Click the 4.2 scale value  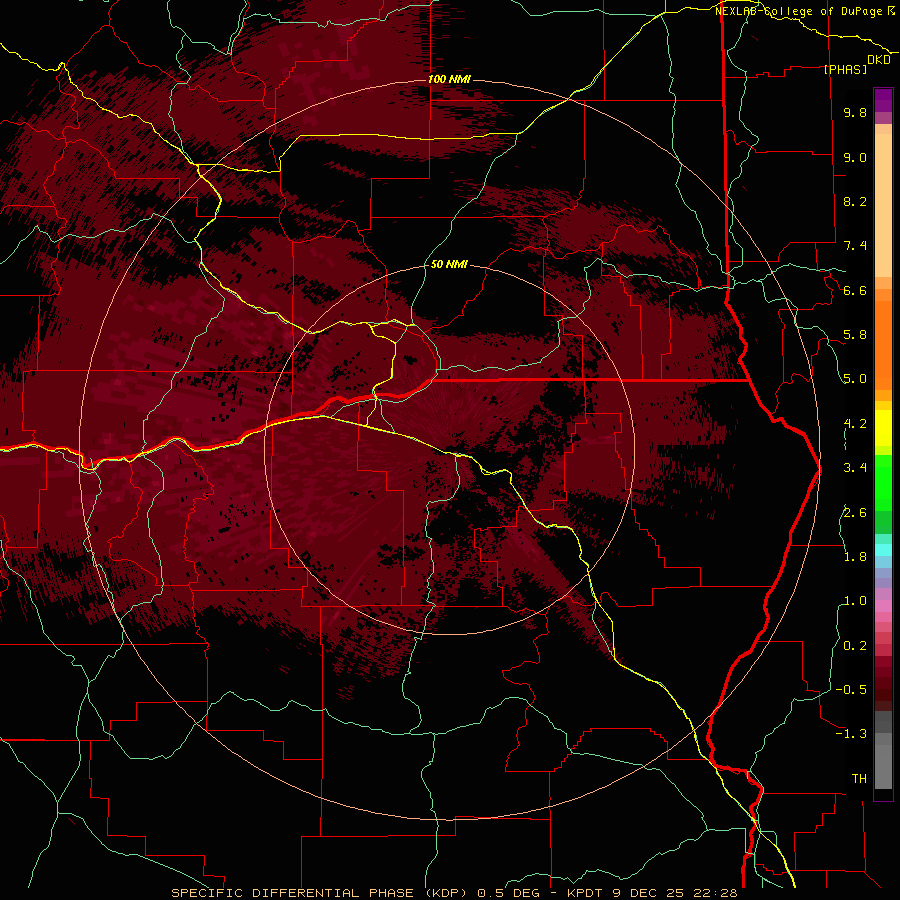855,424
